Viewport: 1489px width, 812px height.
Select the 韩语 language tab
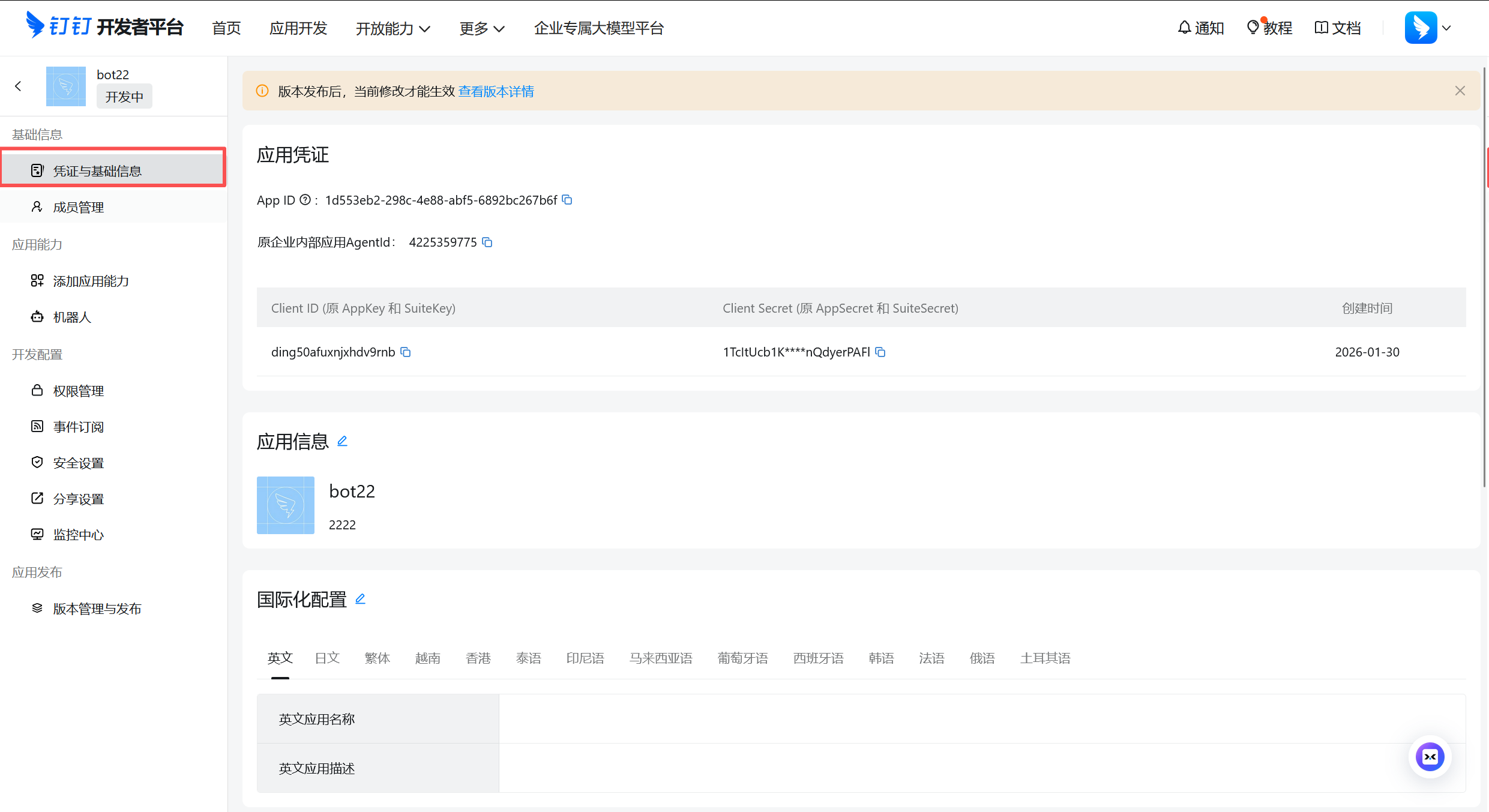coord(880,658)
